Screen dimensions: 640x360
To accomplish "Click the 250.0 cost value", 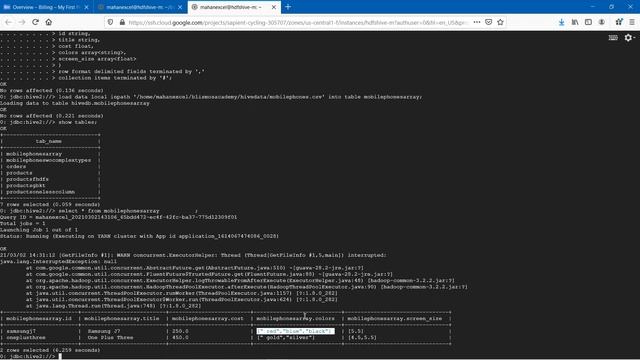I will click(180, 331).
